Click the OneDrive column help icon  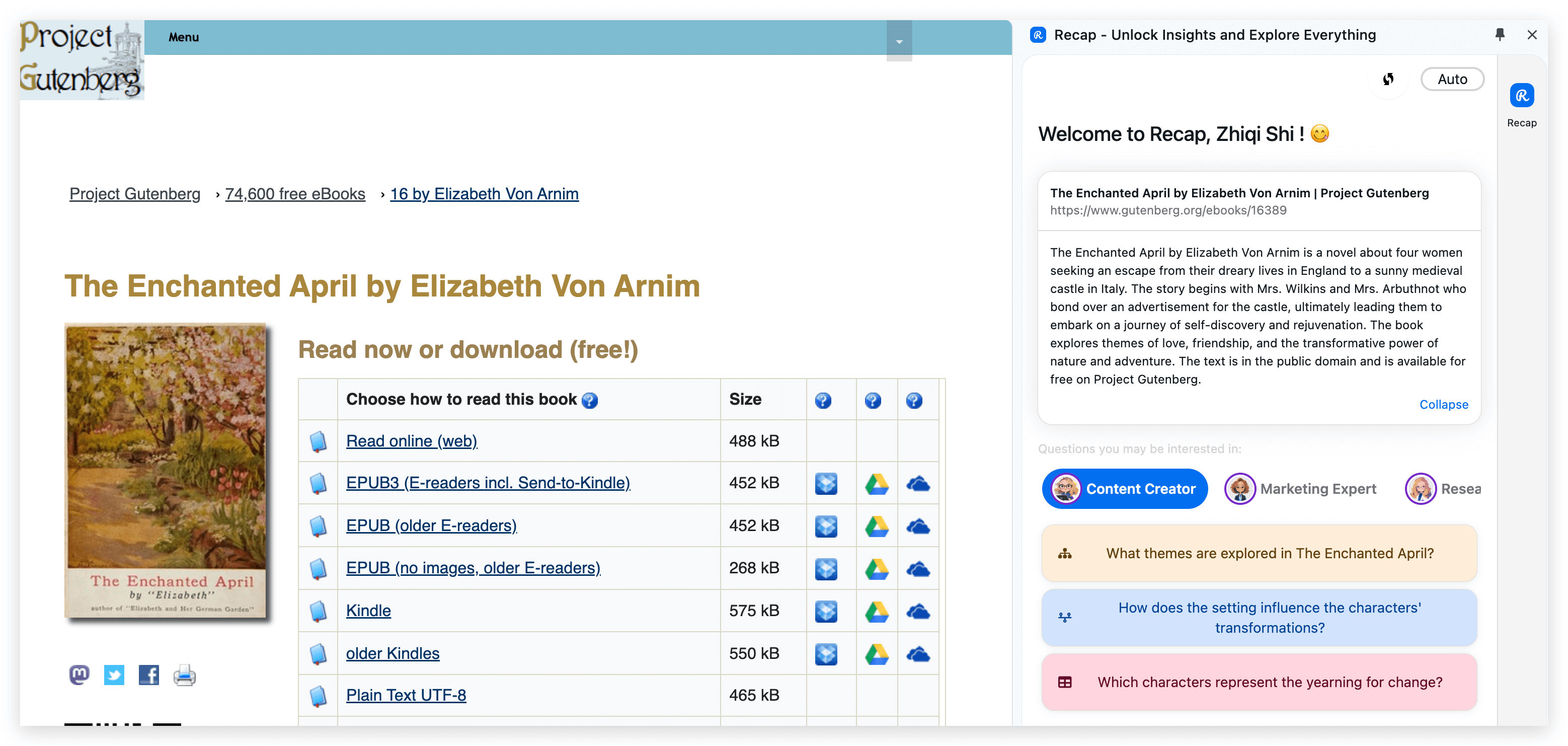coord(914,400)
